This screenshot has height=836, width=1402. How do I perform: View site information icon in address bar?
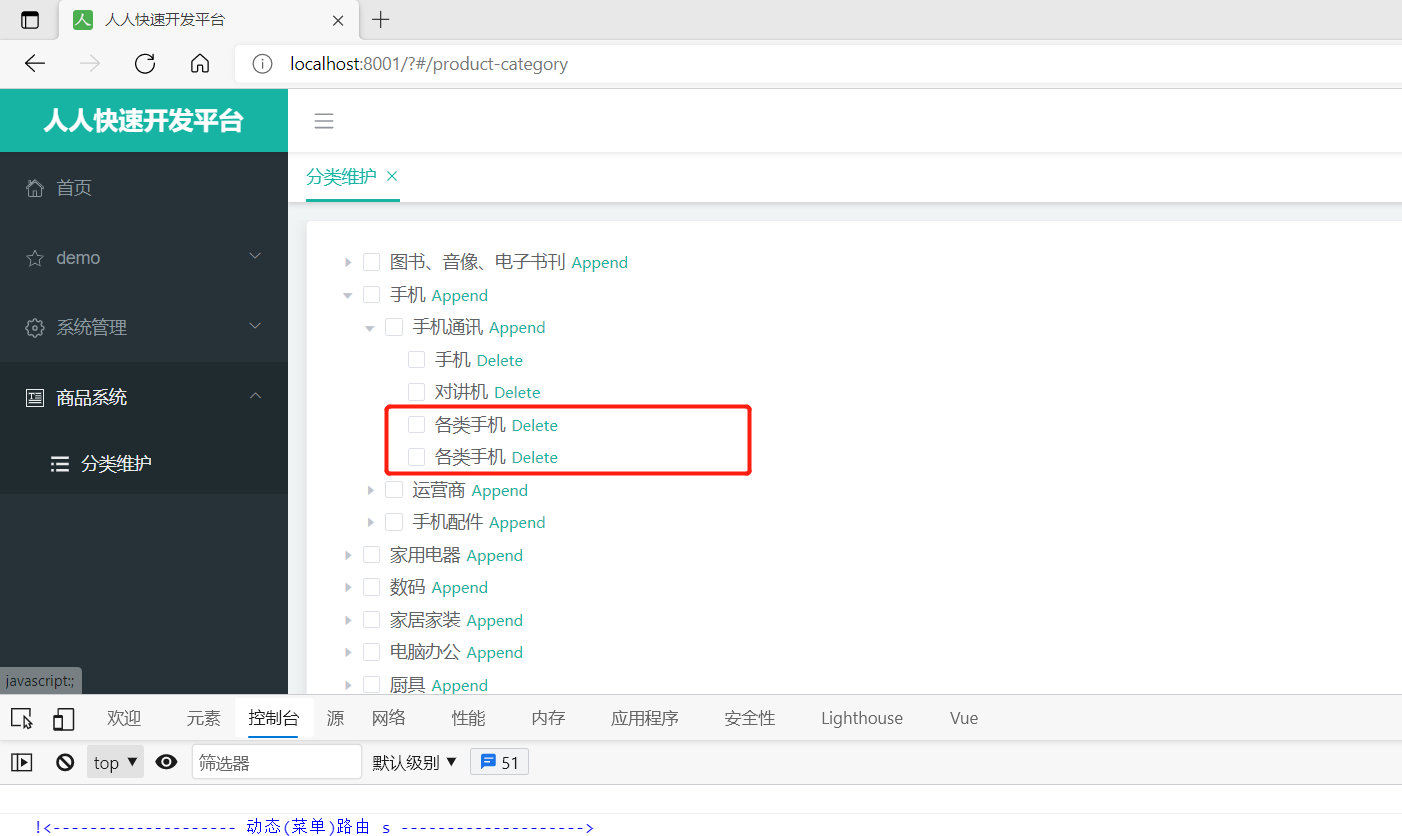point(262,64)
